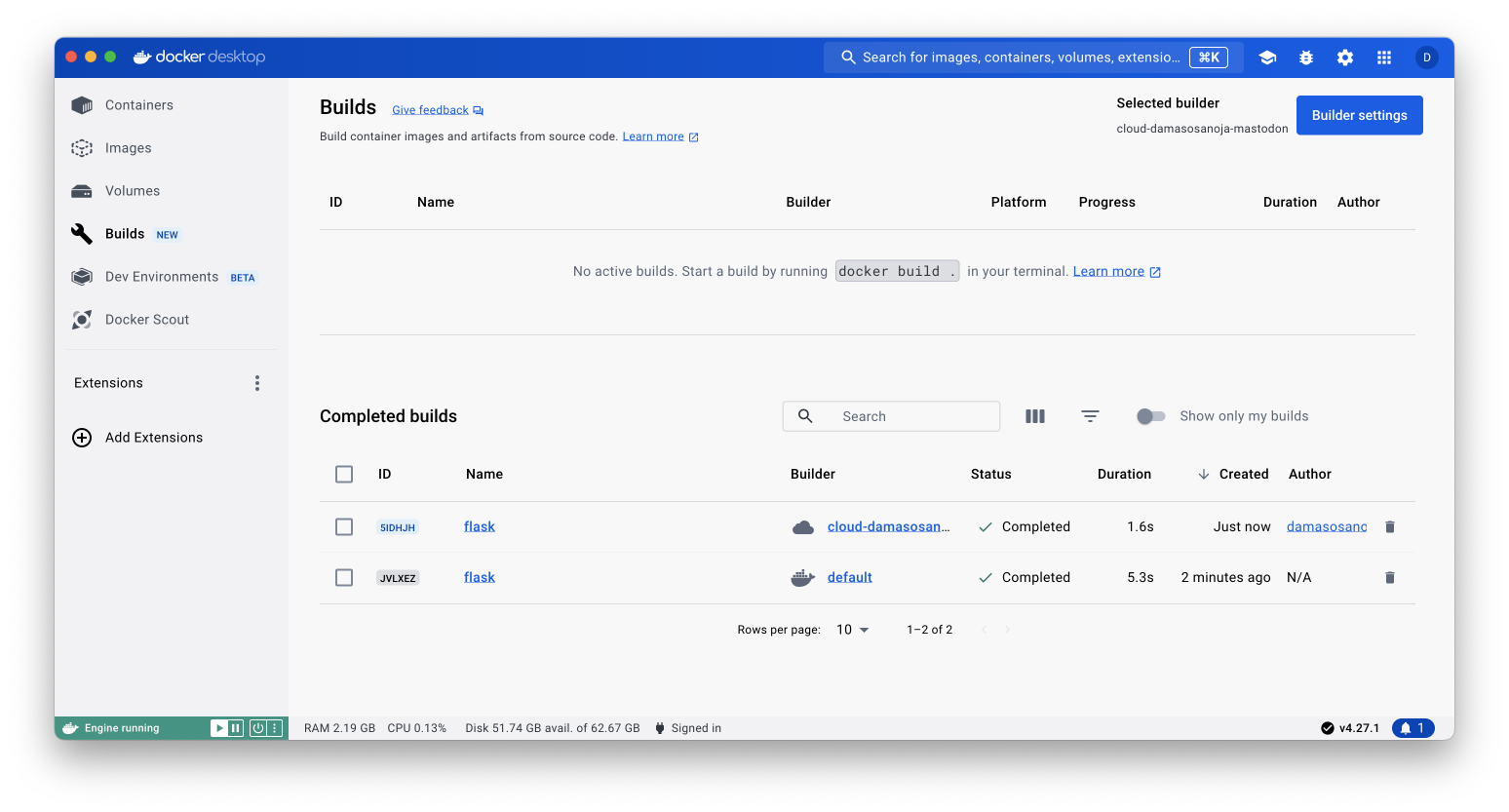Screen dimensions: 1509x812
Task: Open Docker Scout in sidebar
Action: [147, 320]
